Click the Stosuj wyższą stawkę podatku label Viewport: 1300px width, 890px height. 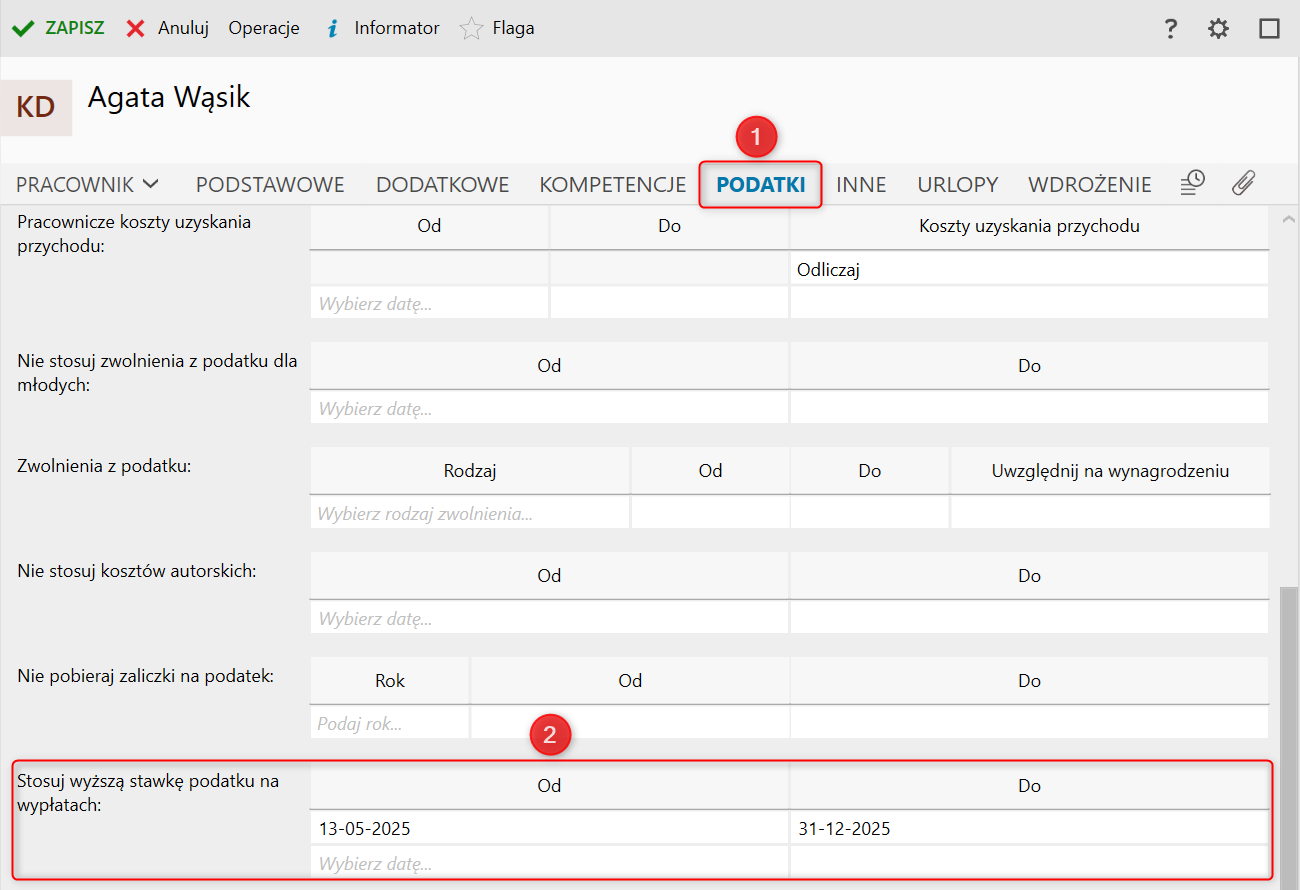click(148, 793)
